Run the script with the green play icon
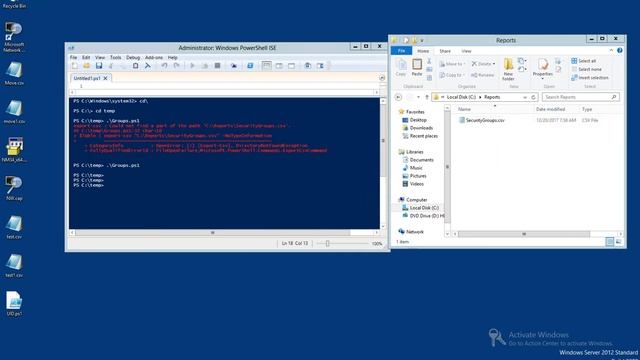This screenshot has height=360, width=640. point(192,66)
